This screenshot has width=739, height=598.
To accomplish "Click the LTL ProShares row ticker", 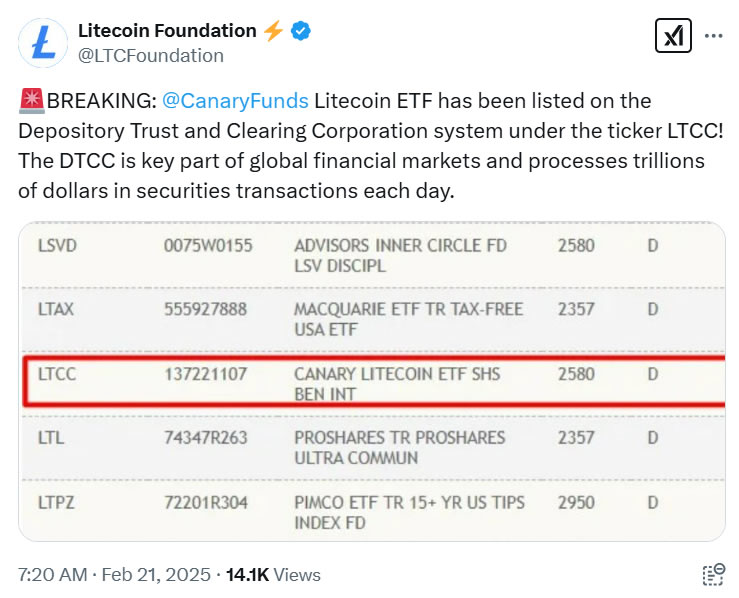I will point(50,438).
